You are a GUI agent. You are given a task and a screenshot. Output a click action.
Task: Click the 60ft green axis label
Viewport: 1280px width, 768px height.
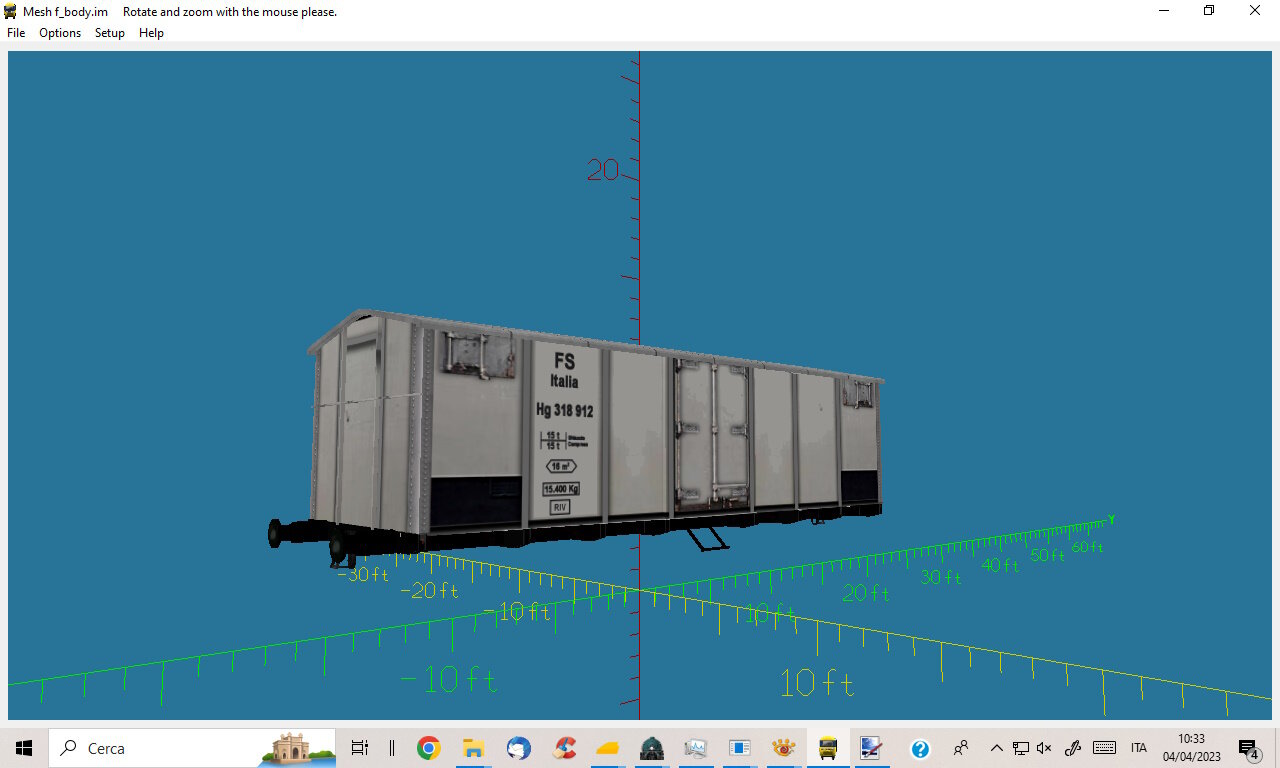tap(1088, 547)
